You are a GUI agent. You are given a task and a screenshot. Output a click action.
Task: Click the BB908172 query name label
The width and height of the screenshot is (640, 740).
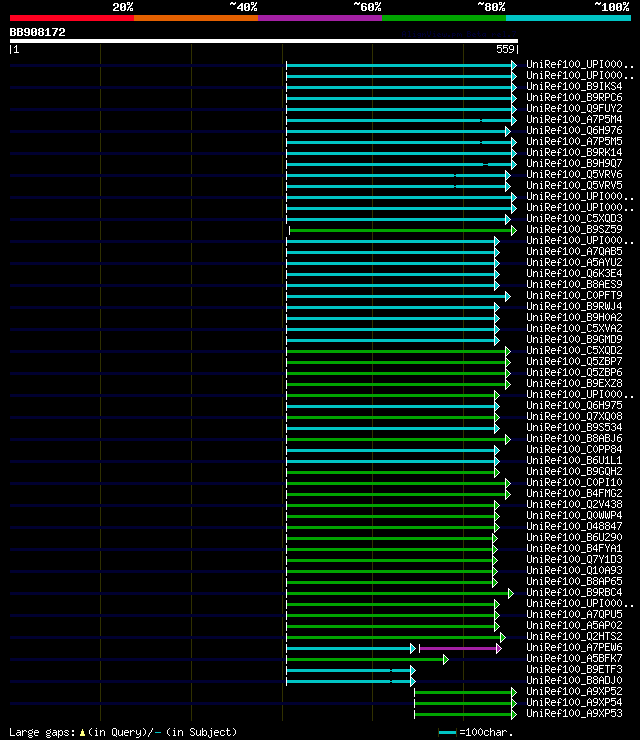coord(37,32)
